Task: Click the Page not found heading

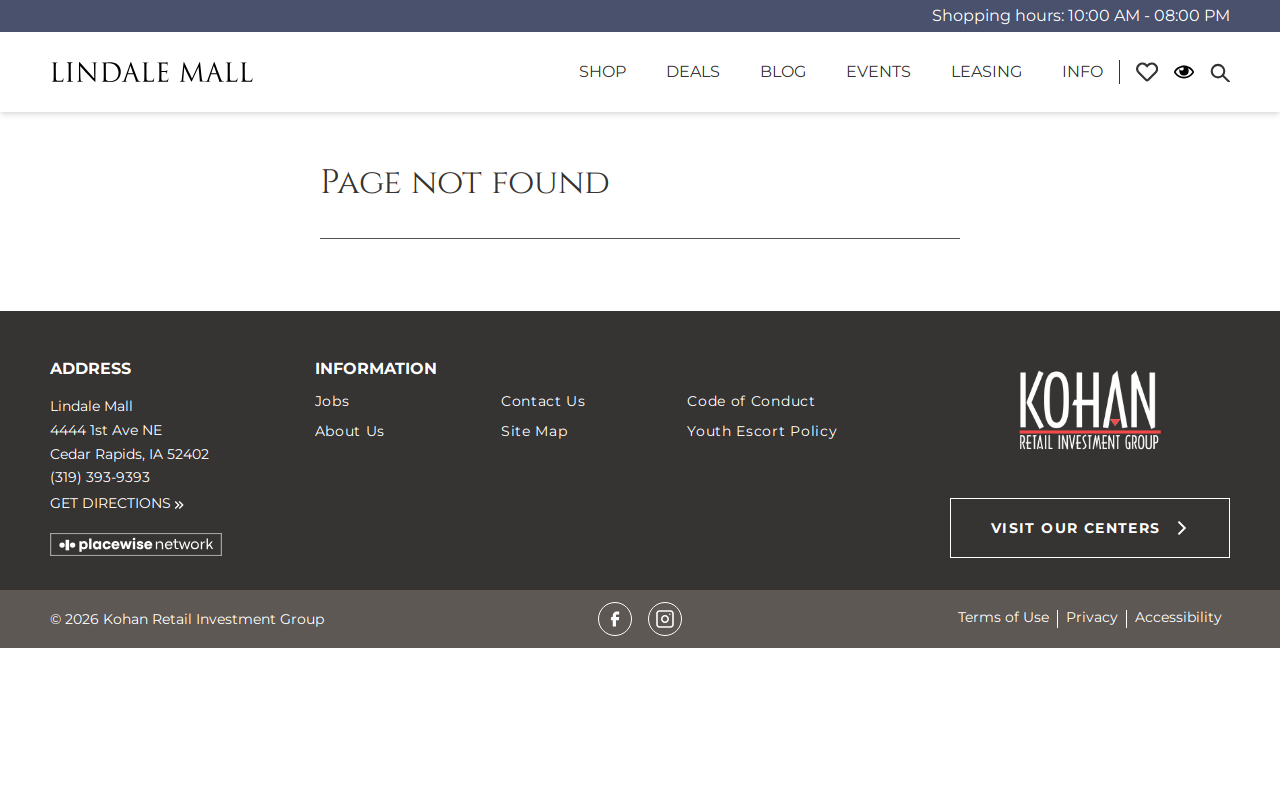Action: click(x=464, y=183)
